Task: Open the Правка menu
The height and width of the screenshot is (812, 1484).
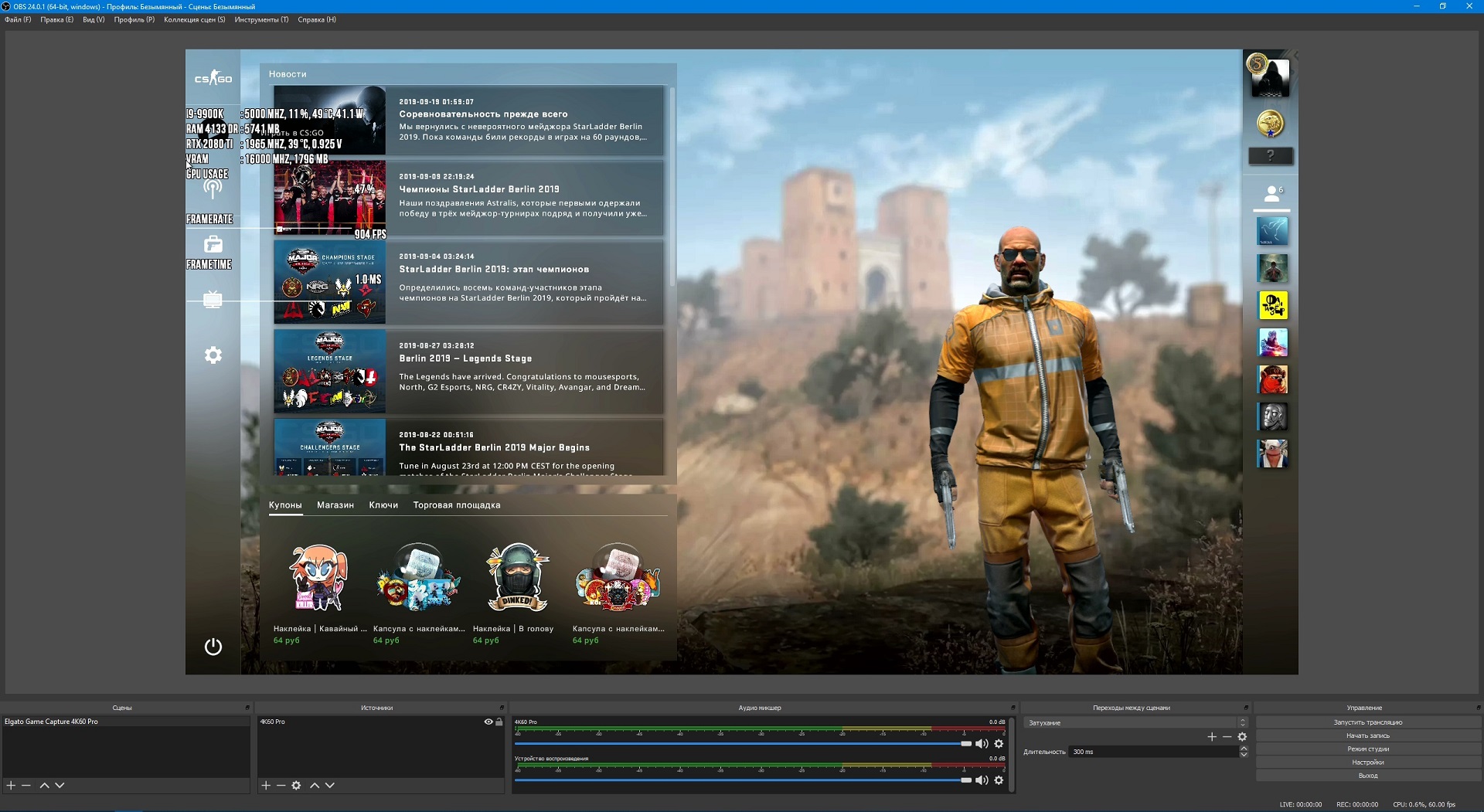Action: [x=57, y=19]
